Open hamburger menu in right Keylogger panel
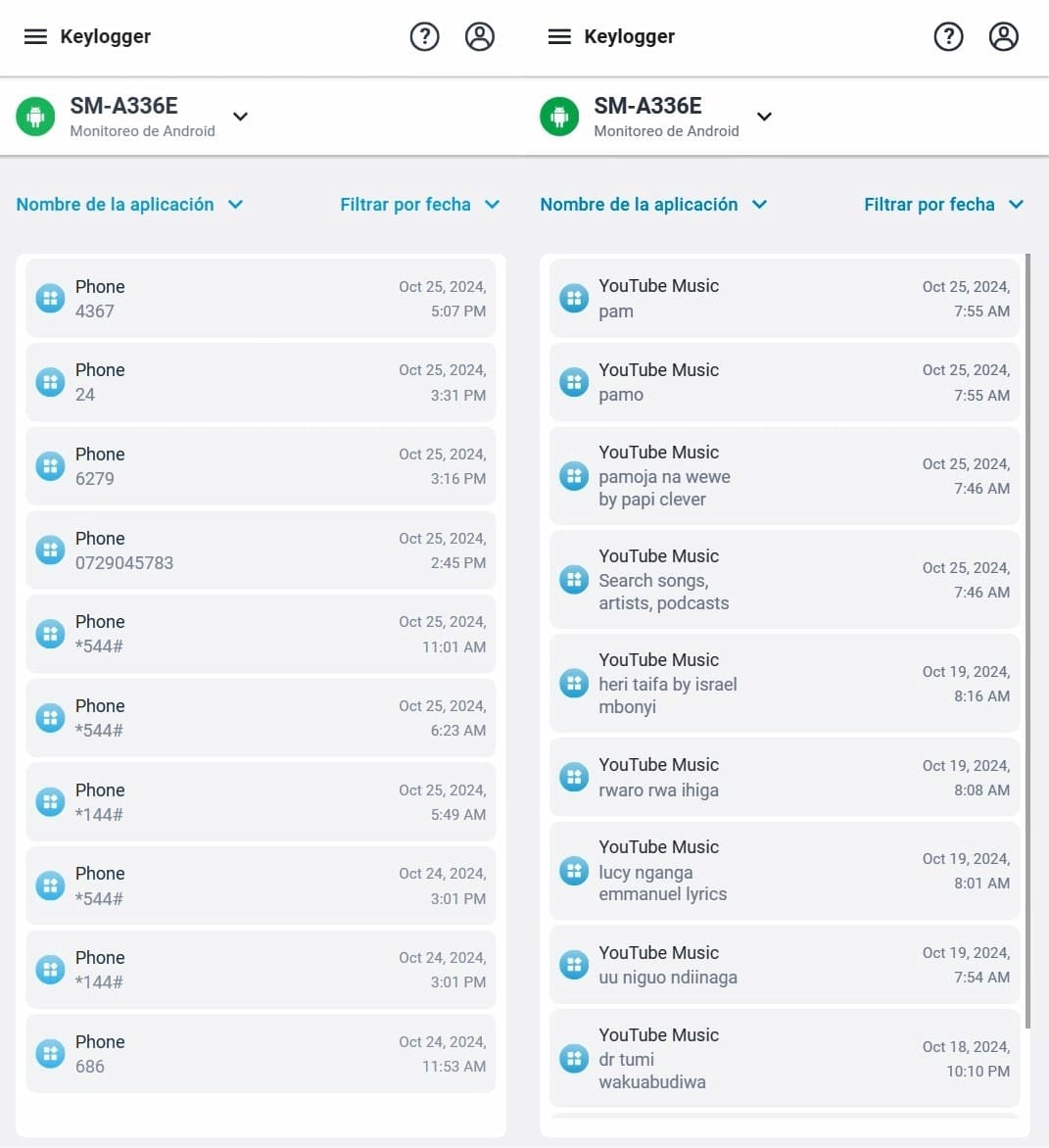Image resolution: width=1049 pixels, height=1148 pixels. (x=559, y=36)
